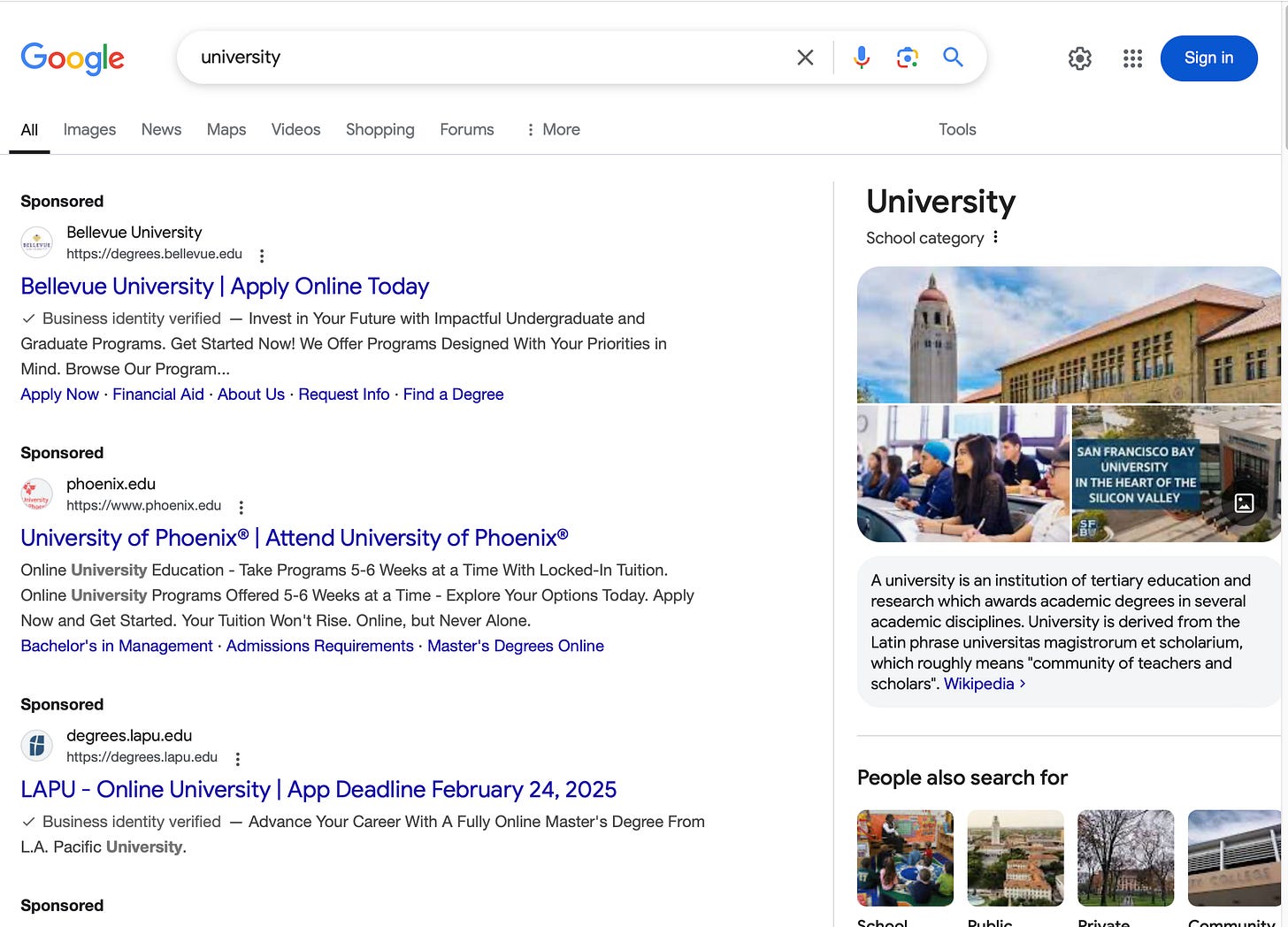Clear the search box with X icon
The image size is (1288, 927).
click(x=805, y=57)
